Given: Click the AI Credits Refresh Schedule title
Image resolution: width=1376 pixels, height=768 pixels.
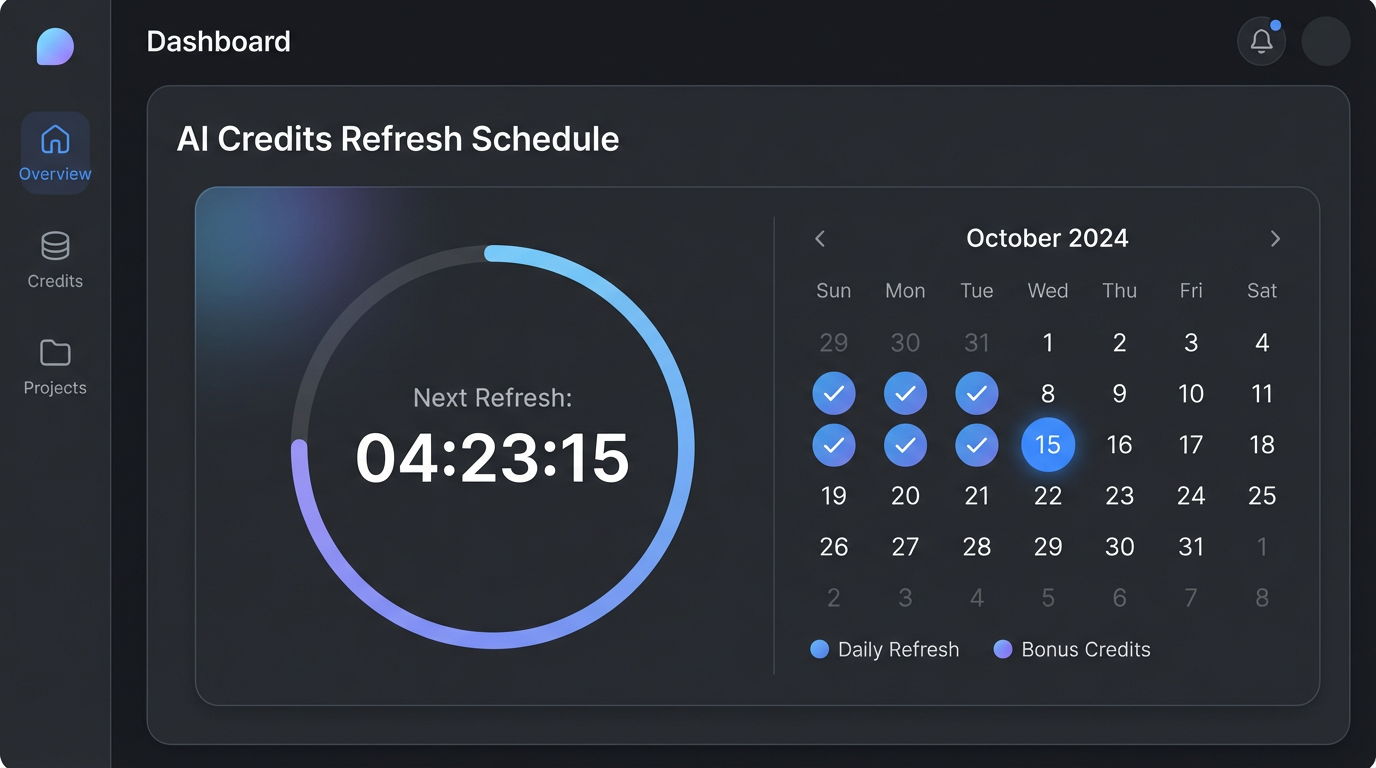Looking at the screenshot, I should tap(398, 138).
